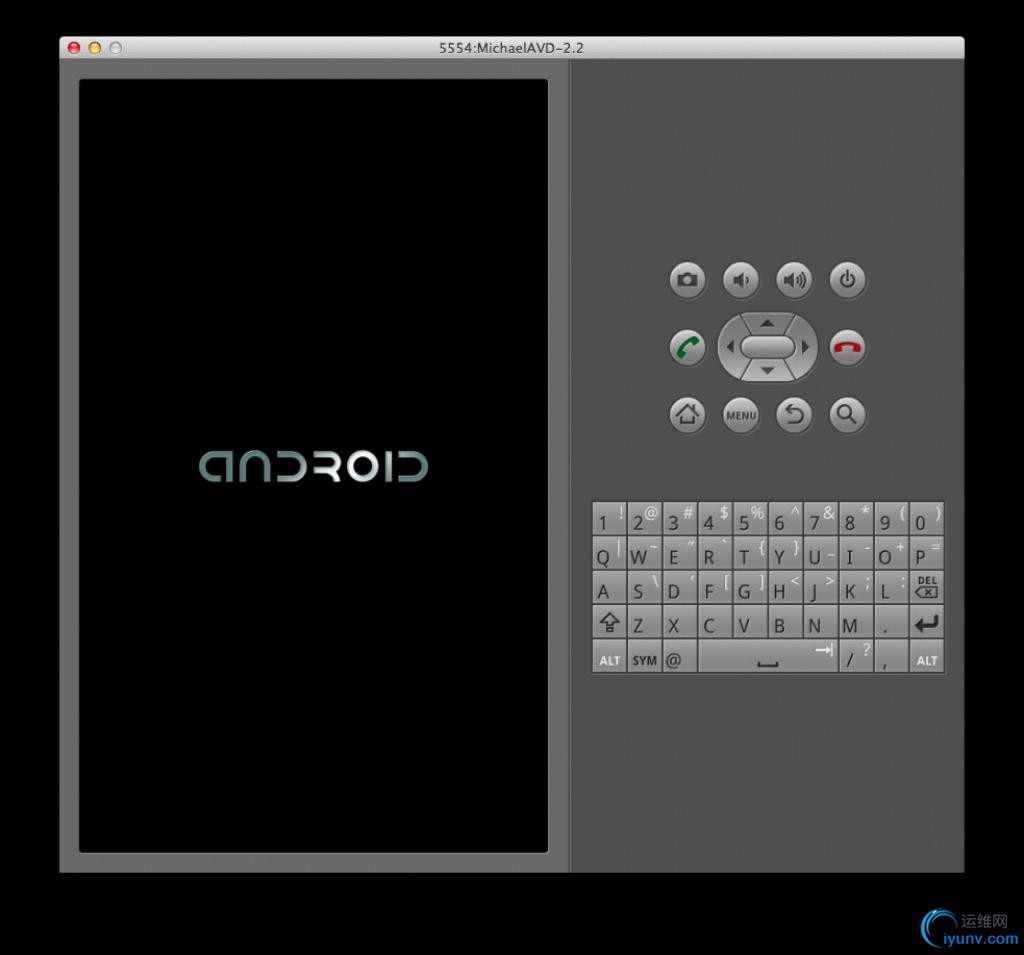Click the J key
Image resolution: width=1024 pixels, height=955 pixels.
[x=821, y=587]
